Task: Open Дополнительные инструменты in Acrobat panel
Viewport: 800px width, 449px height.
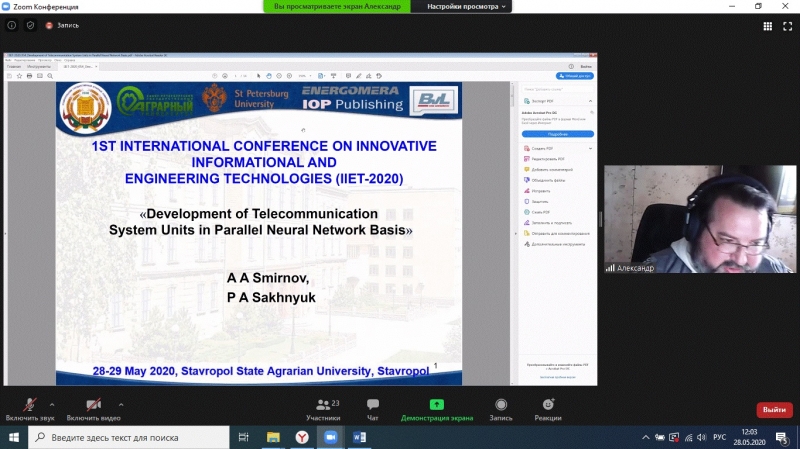Action: pyautogui.click(x=554, y=244)
